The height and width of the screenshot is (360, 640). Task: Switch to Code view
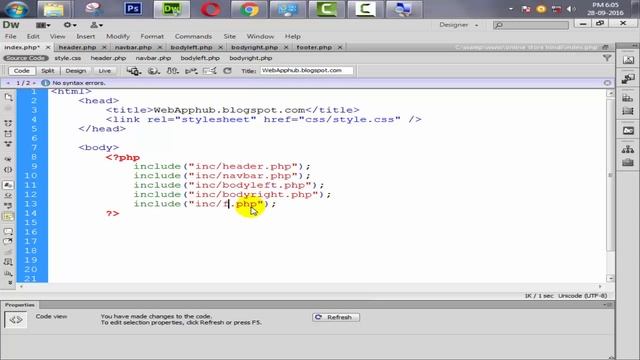pos(22,71)
